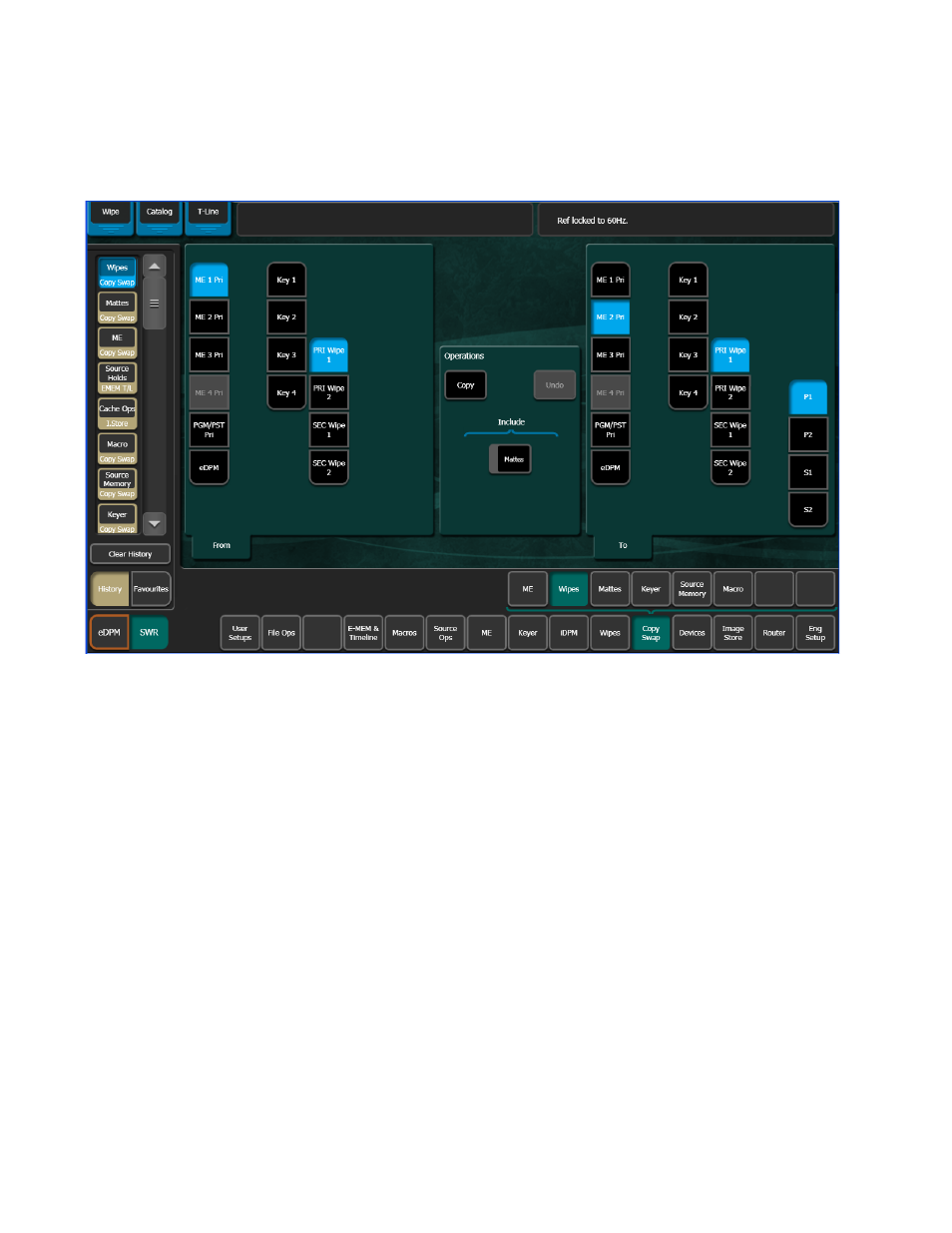The width and height of the screenshot is (952, 1233).
Task: Switch to Source Memory category tab
Action: (692, 589)
